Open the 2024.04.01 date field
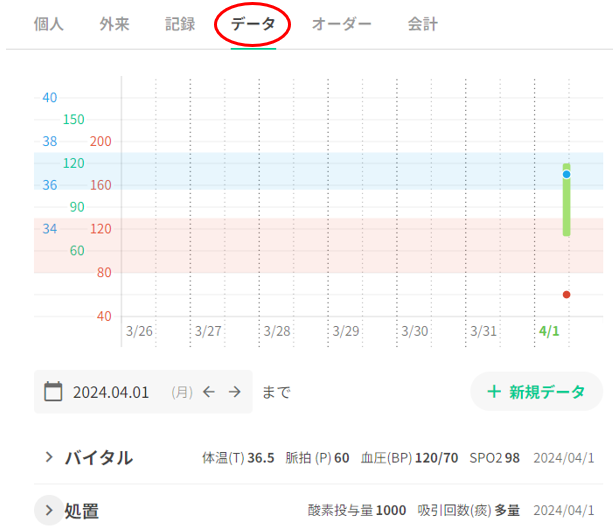This screenshot has height=526, width=613. point(143,391)
